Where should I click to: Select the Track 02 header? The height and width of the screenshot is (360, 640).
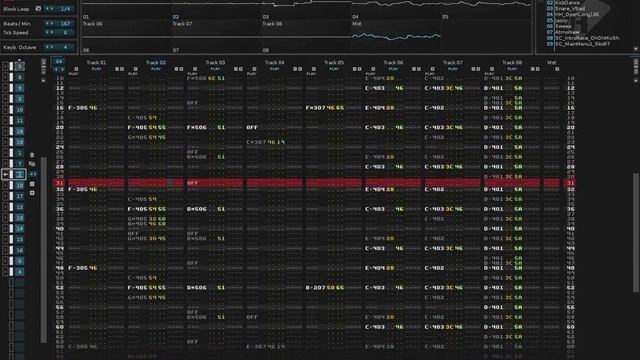[x=156, y=62]
